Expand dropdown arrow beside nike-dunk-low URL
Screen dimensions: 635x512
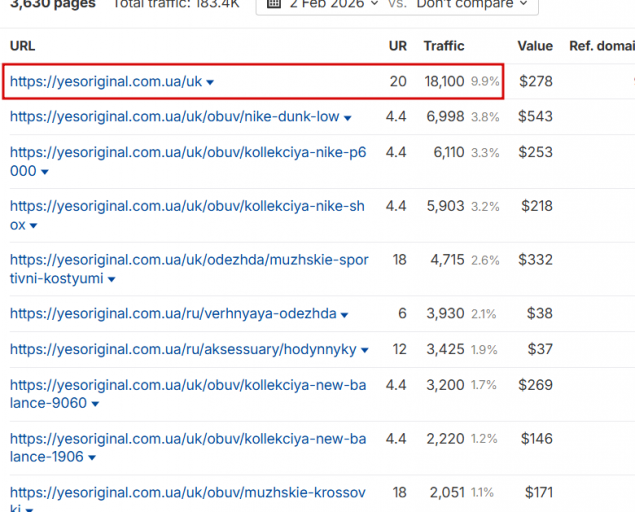[347, 118]
